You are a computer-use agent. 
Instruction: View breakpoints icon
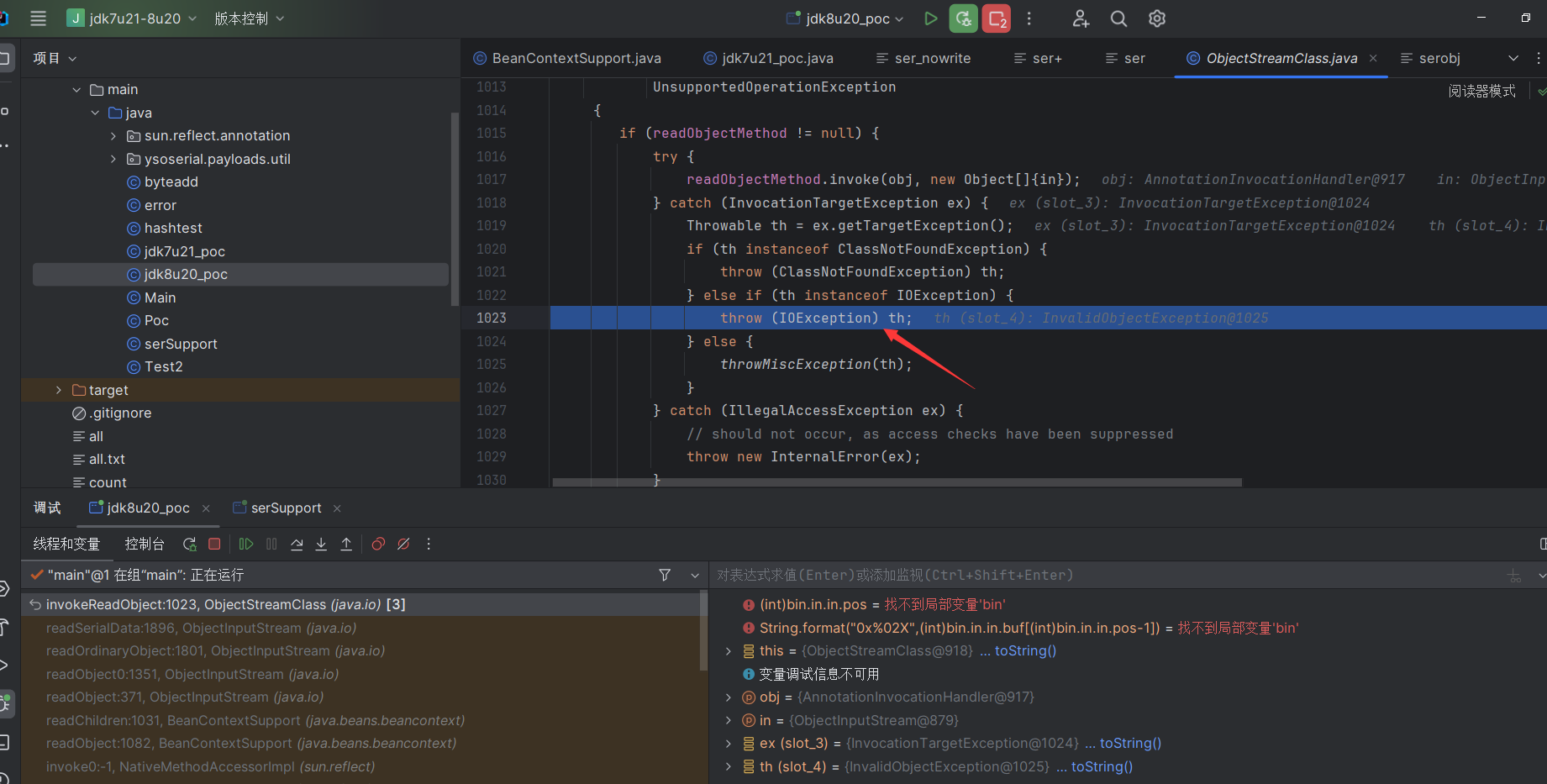tap(378, 544)
